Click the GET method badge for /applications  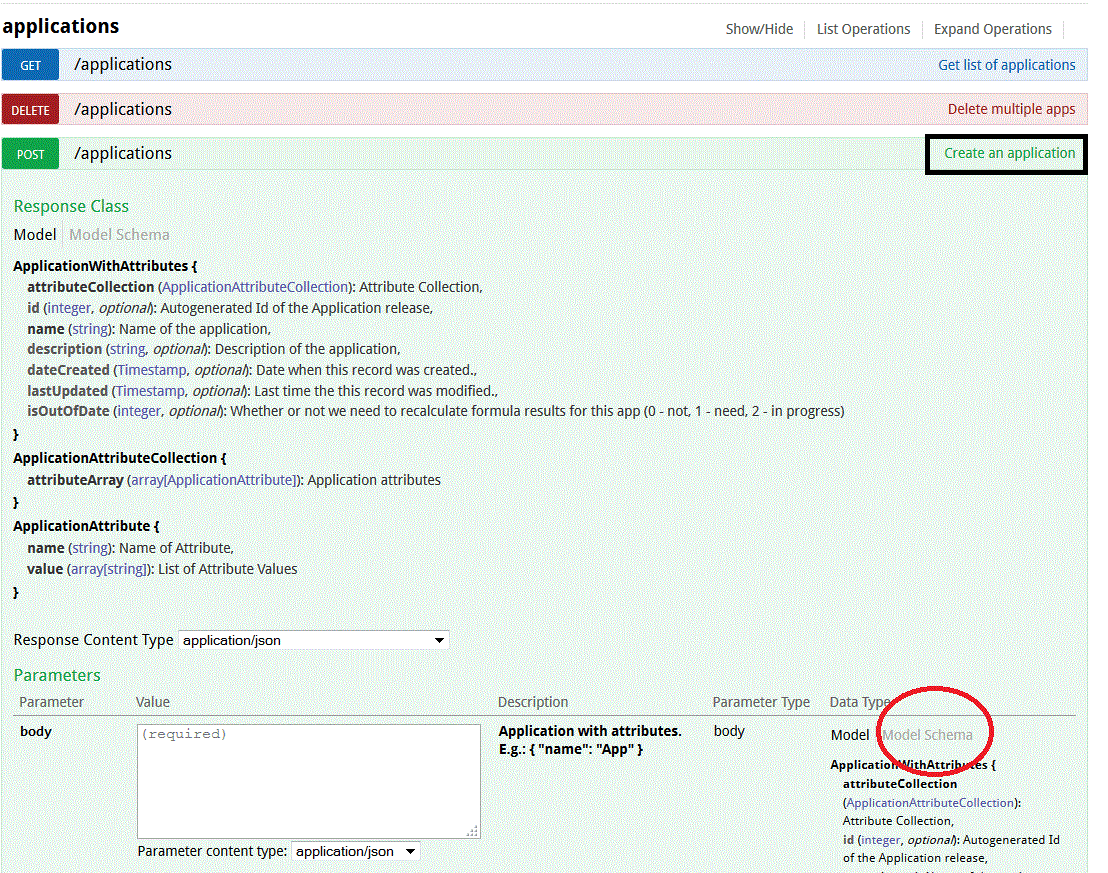pyautogui.click(x=30, y=64)
